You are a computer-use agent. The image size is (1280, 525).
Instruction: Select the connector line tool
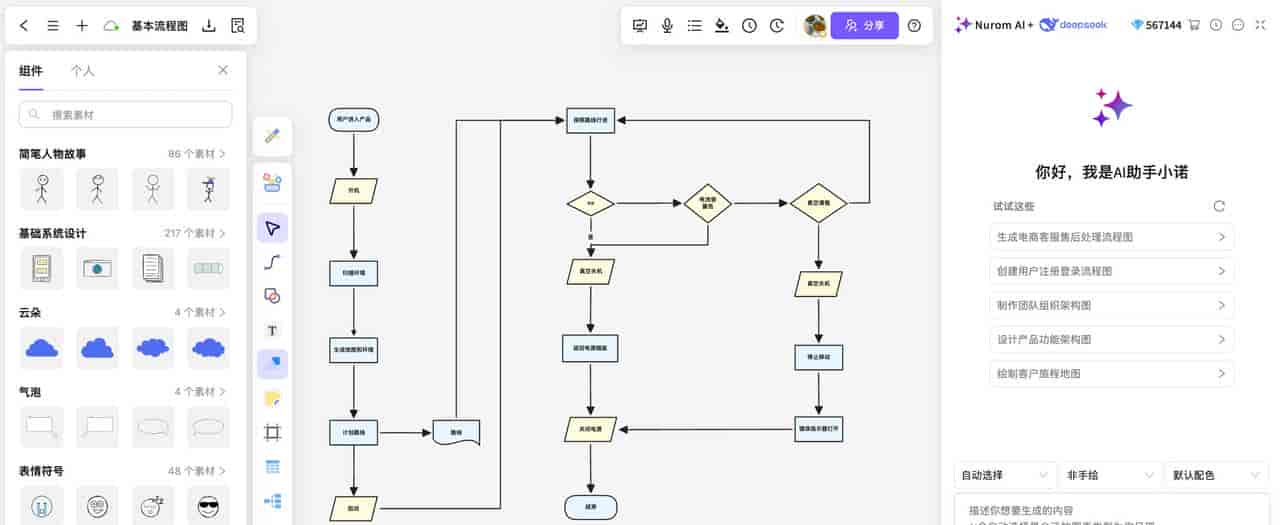[272, 262]
